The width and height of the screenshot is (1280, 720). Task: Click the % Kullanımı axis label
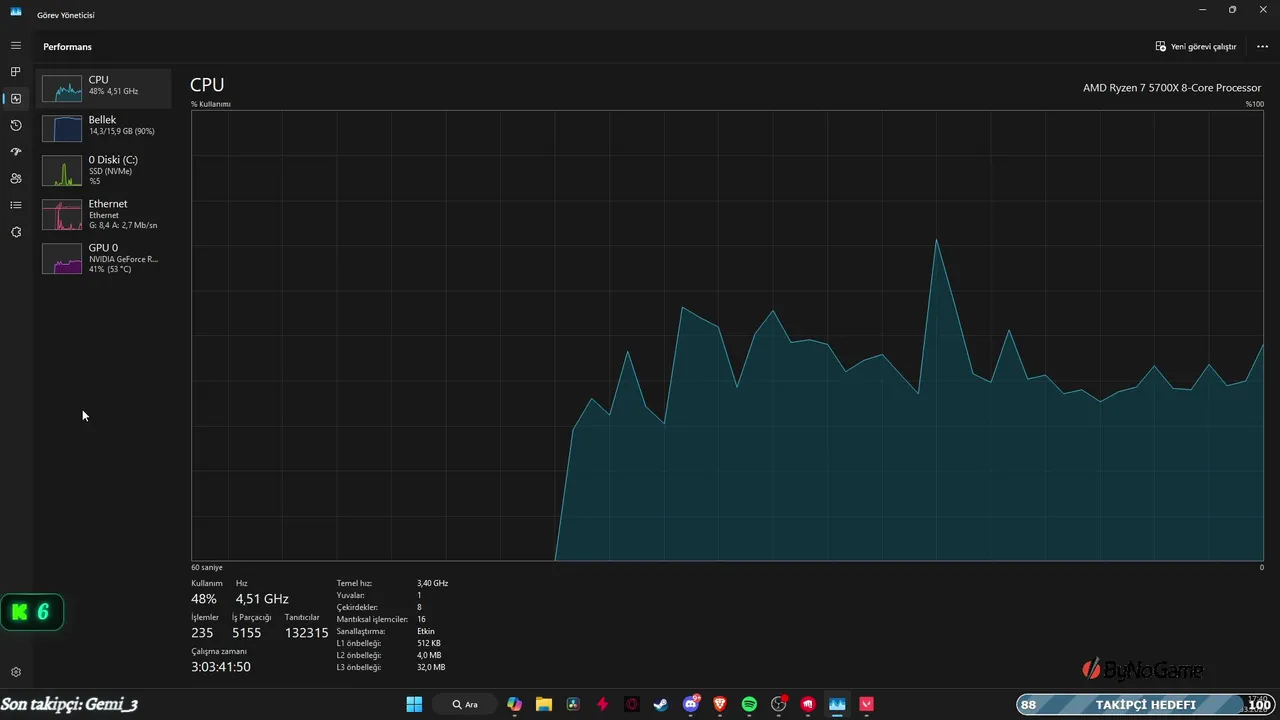tap(211, 104)
